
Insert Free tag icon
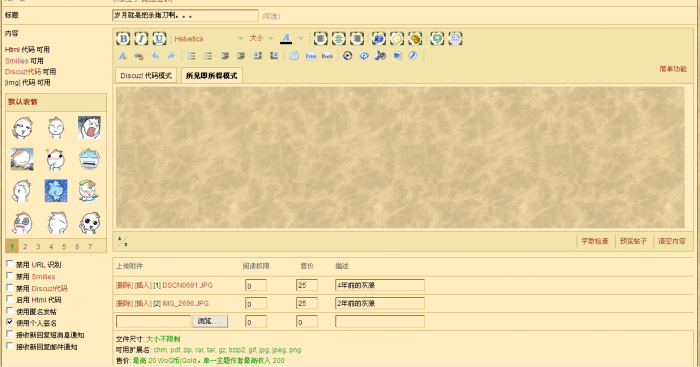[311, 56]
